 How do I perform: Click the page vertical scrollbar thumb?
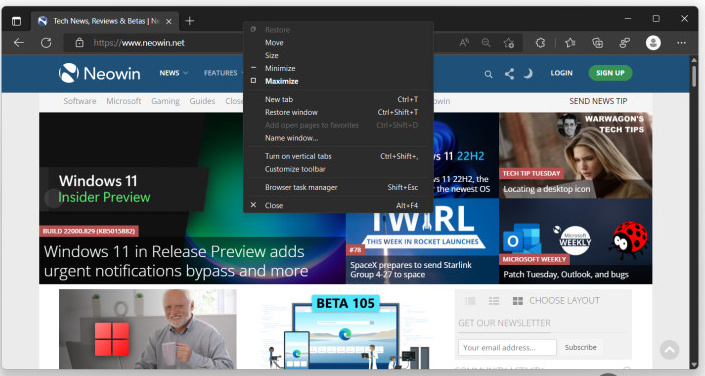click(x=694, y=77)
